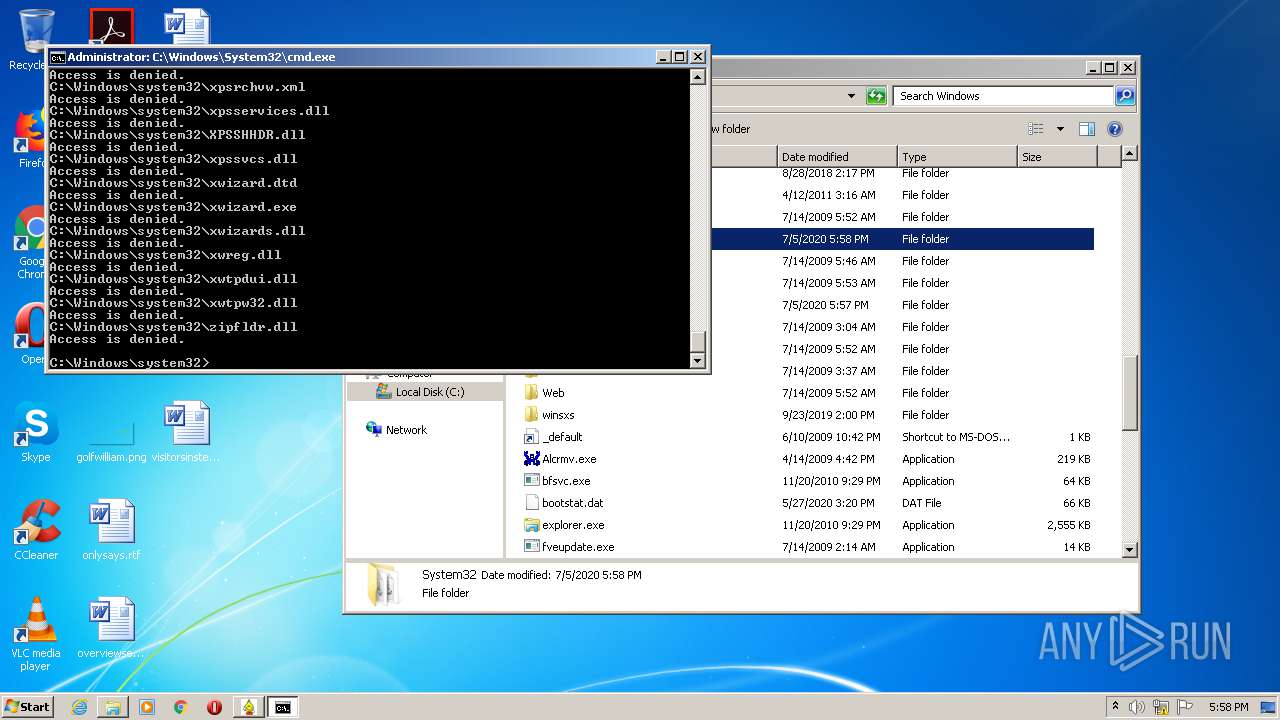
Task: Open the Word document beside golfwilliam.png
Action: pyautogui.click(x=187, y=432)
